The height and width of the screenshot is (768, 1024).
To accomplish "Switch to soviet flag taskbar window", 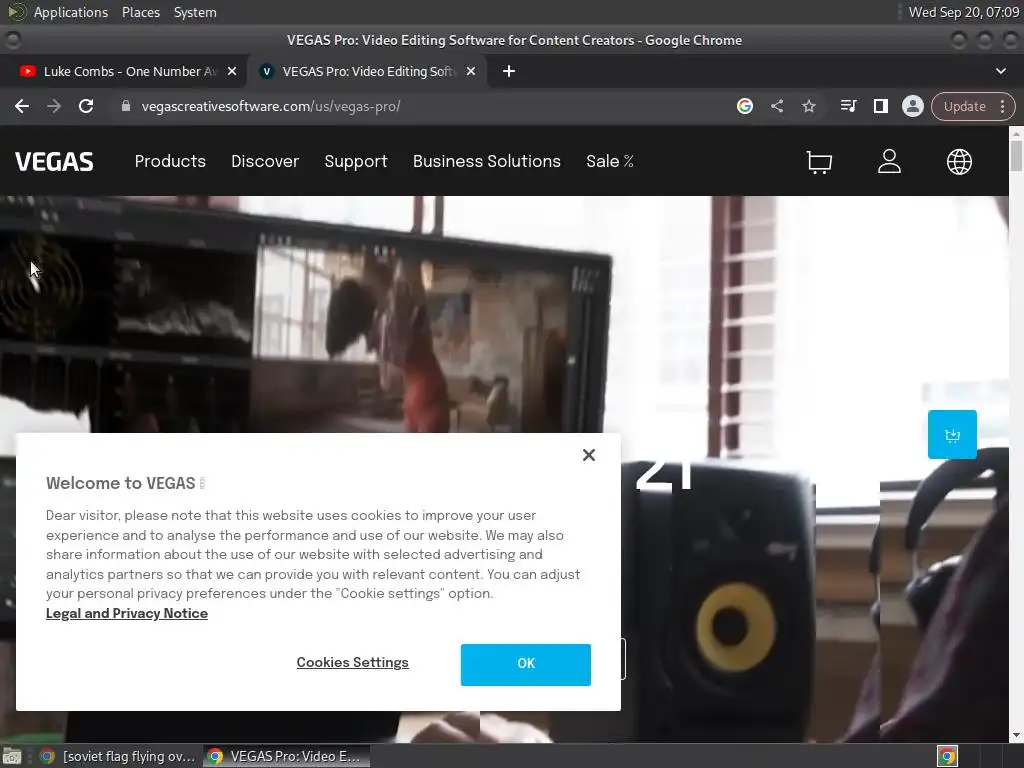I will (118, 756).
